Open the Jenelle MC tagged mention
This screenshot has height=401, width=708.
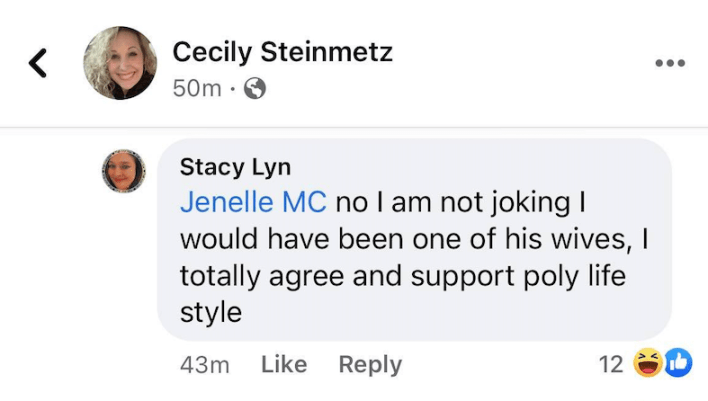tap(253, 201)
